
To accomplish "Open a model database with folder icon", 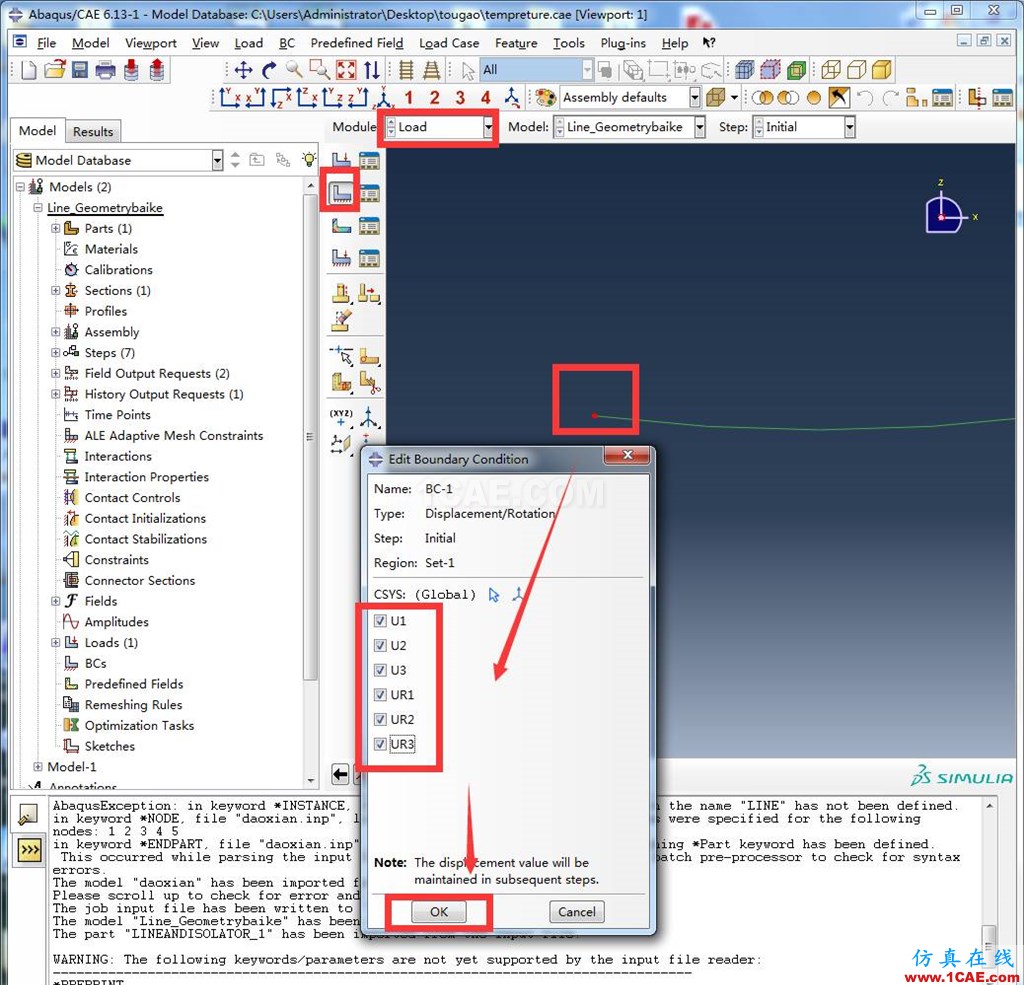I will 54,70.
